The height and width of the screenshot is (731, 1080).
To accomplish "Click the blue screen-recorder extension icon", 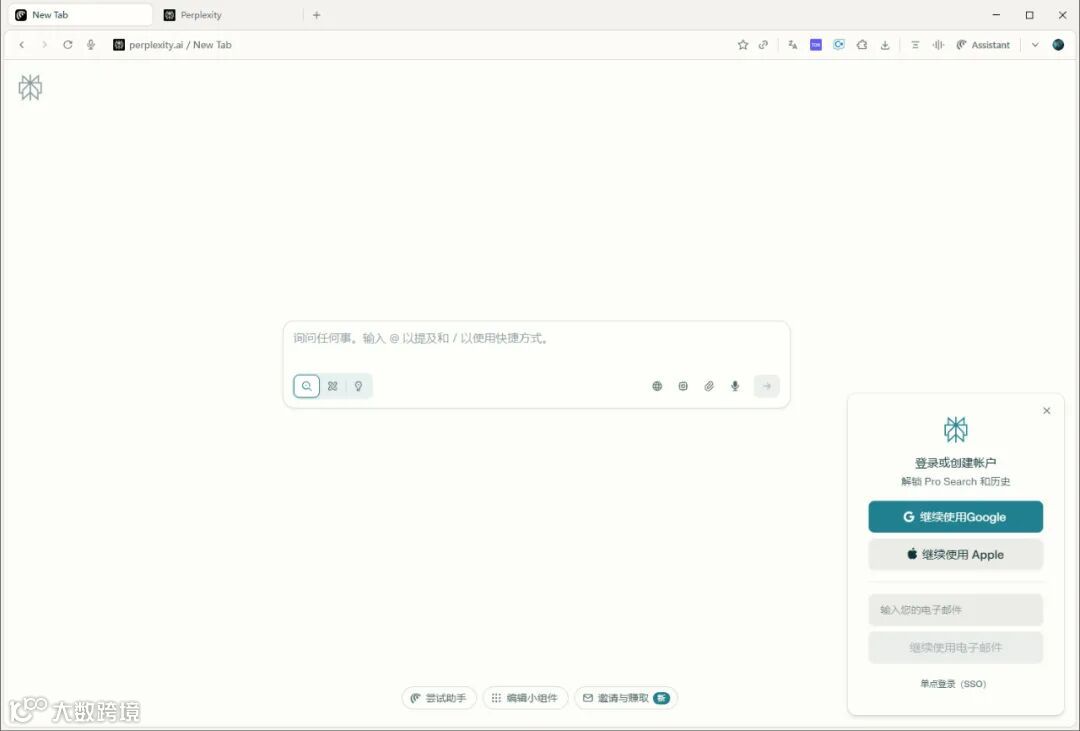I will point(838,45).
